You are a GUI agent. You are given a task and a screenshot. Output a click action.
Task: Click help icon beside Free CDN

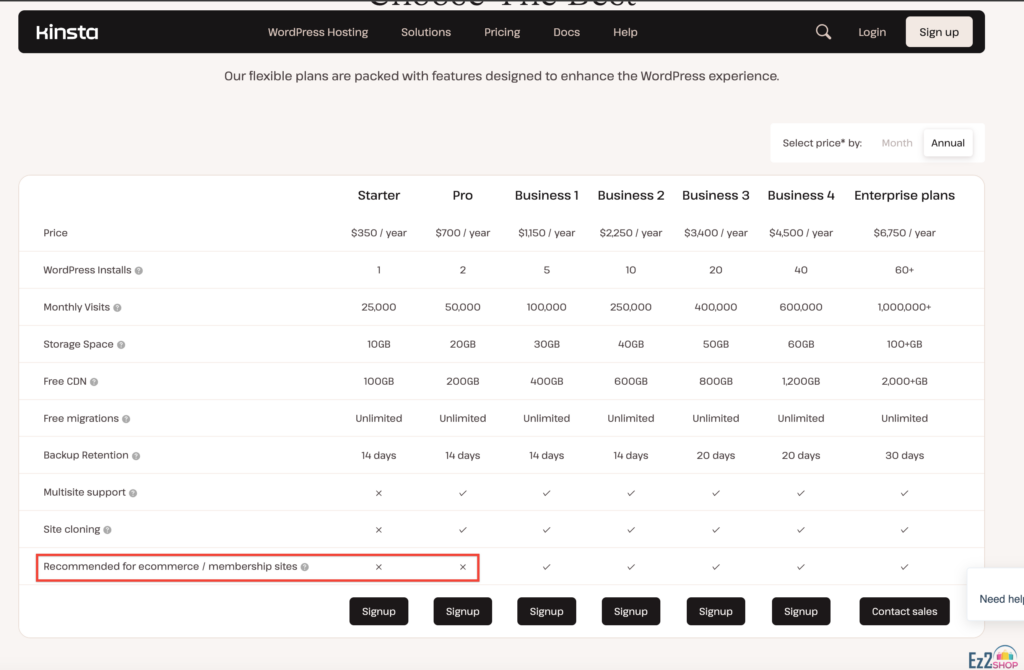[94, 382]
